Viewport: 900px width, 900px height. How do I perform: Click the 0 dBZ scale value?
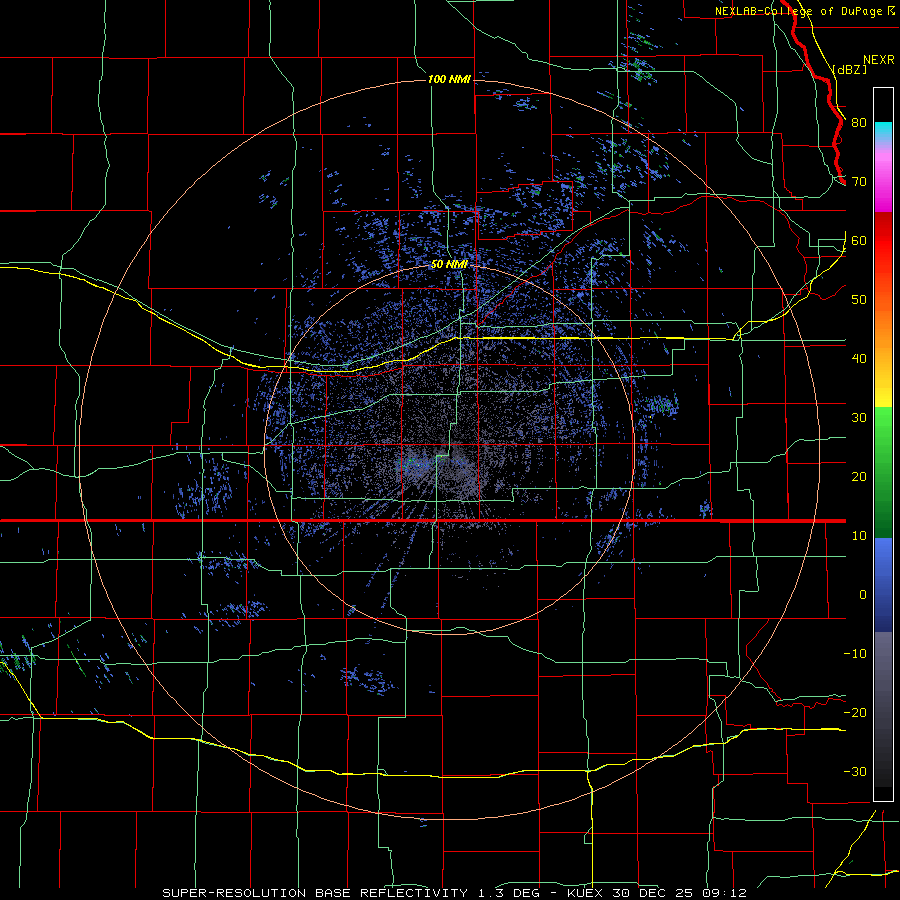pyautogui.click(x=863, y=595)
